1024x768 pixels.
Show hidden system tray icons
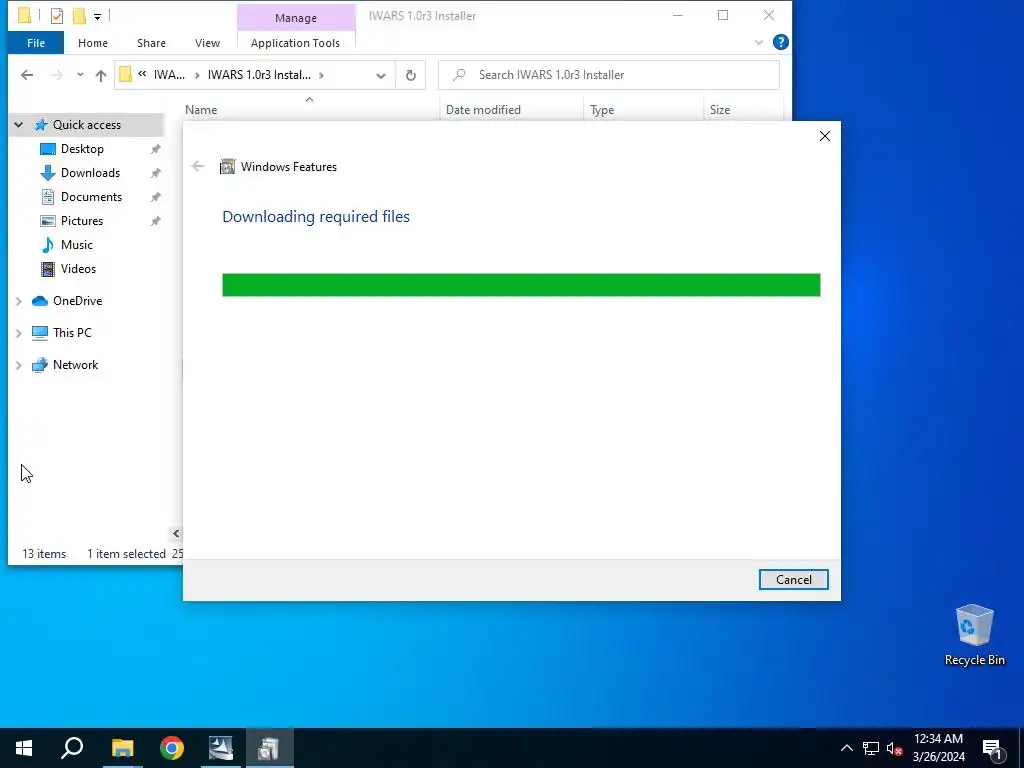pyautogui.click(x=846, y=748)
